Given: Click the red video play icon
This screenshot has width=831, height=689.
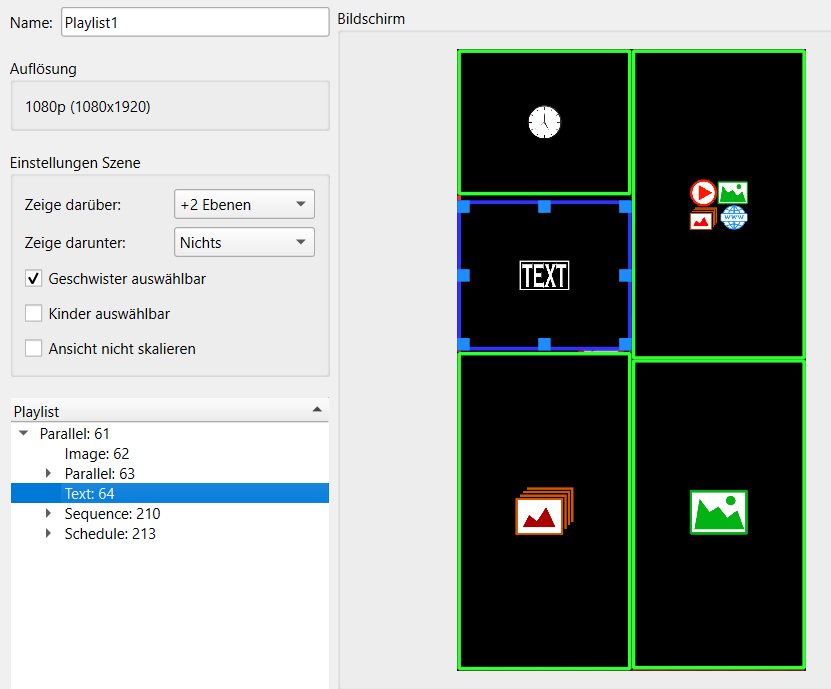Looking at the screenshot, I should (x=703, y=192).
